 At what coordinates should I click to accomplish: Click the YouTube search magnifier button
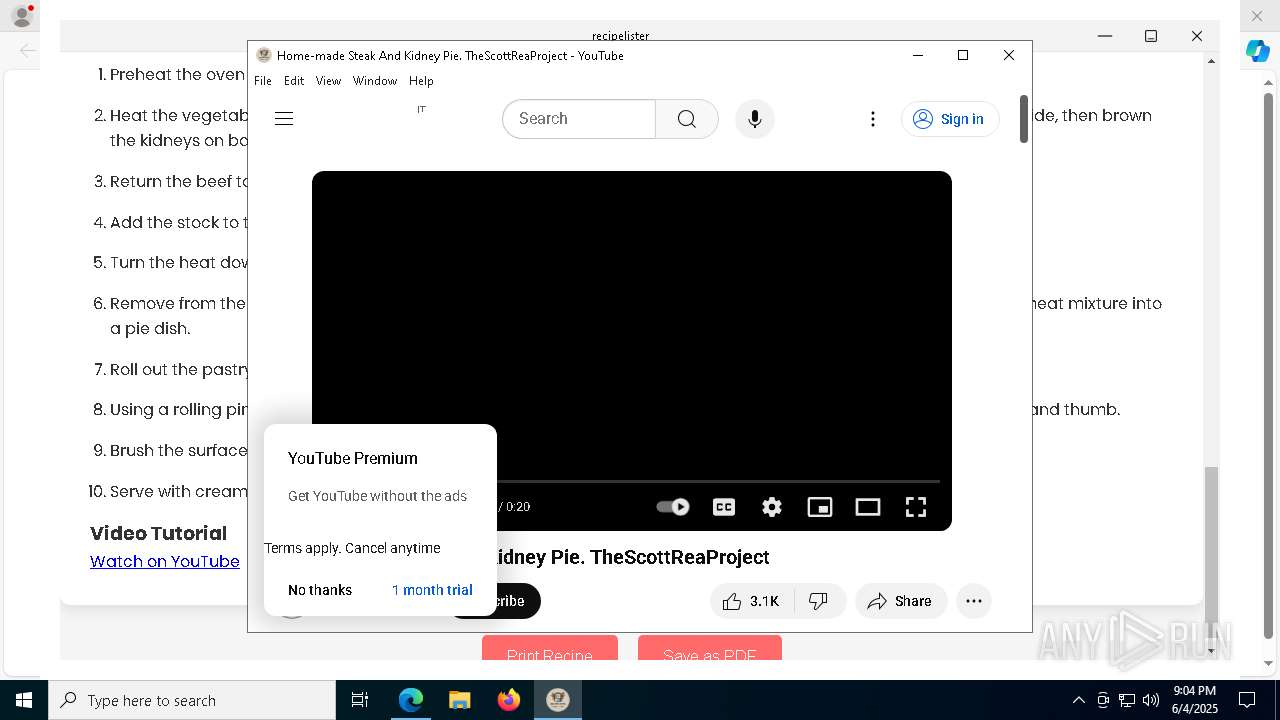pyautogui.click(x=687, y=119)
